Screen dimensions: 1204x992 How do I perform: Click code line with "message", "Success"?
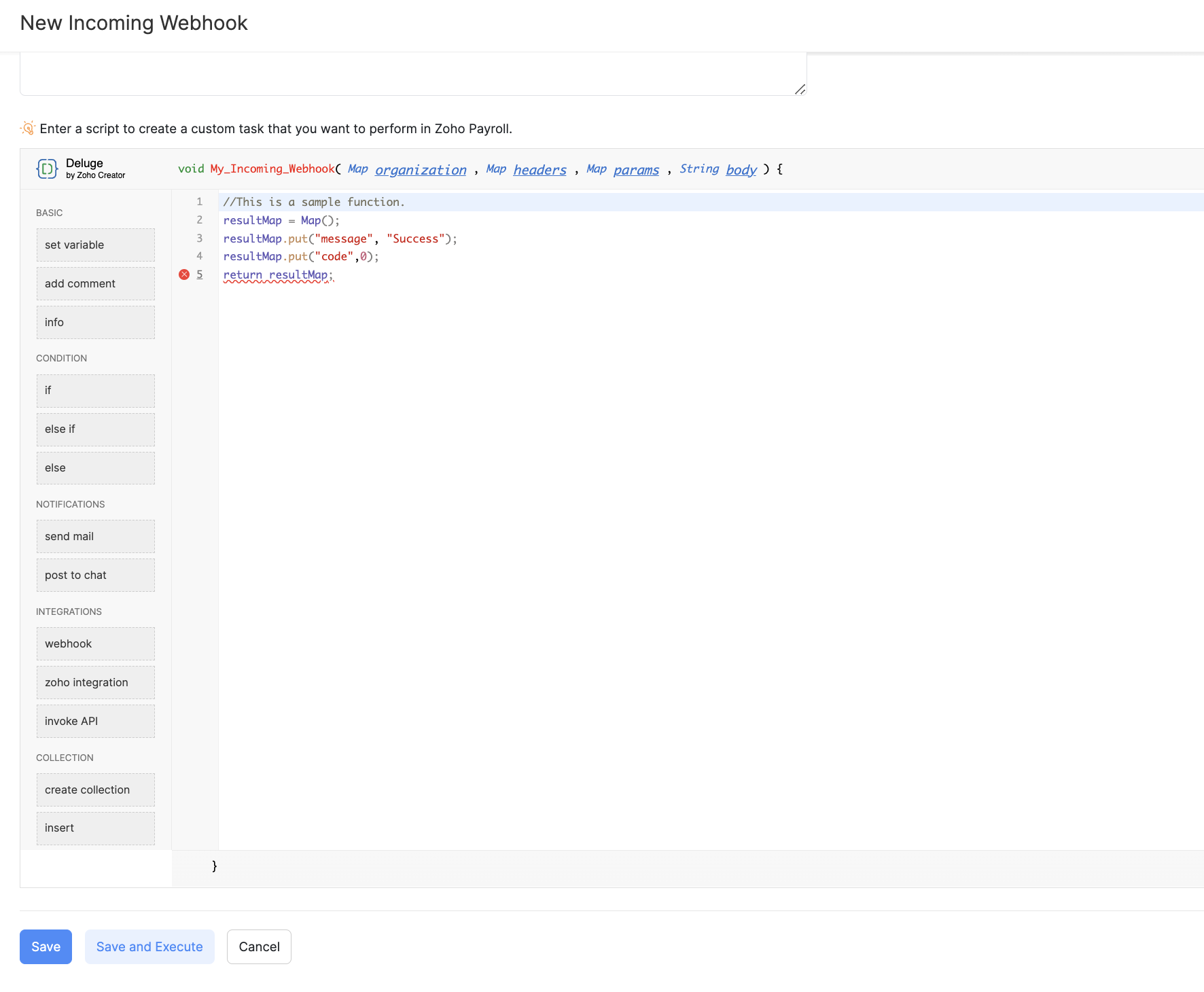340,238
